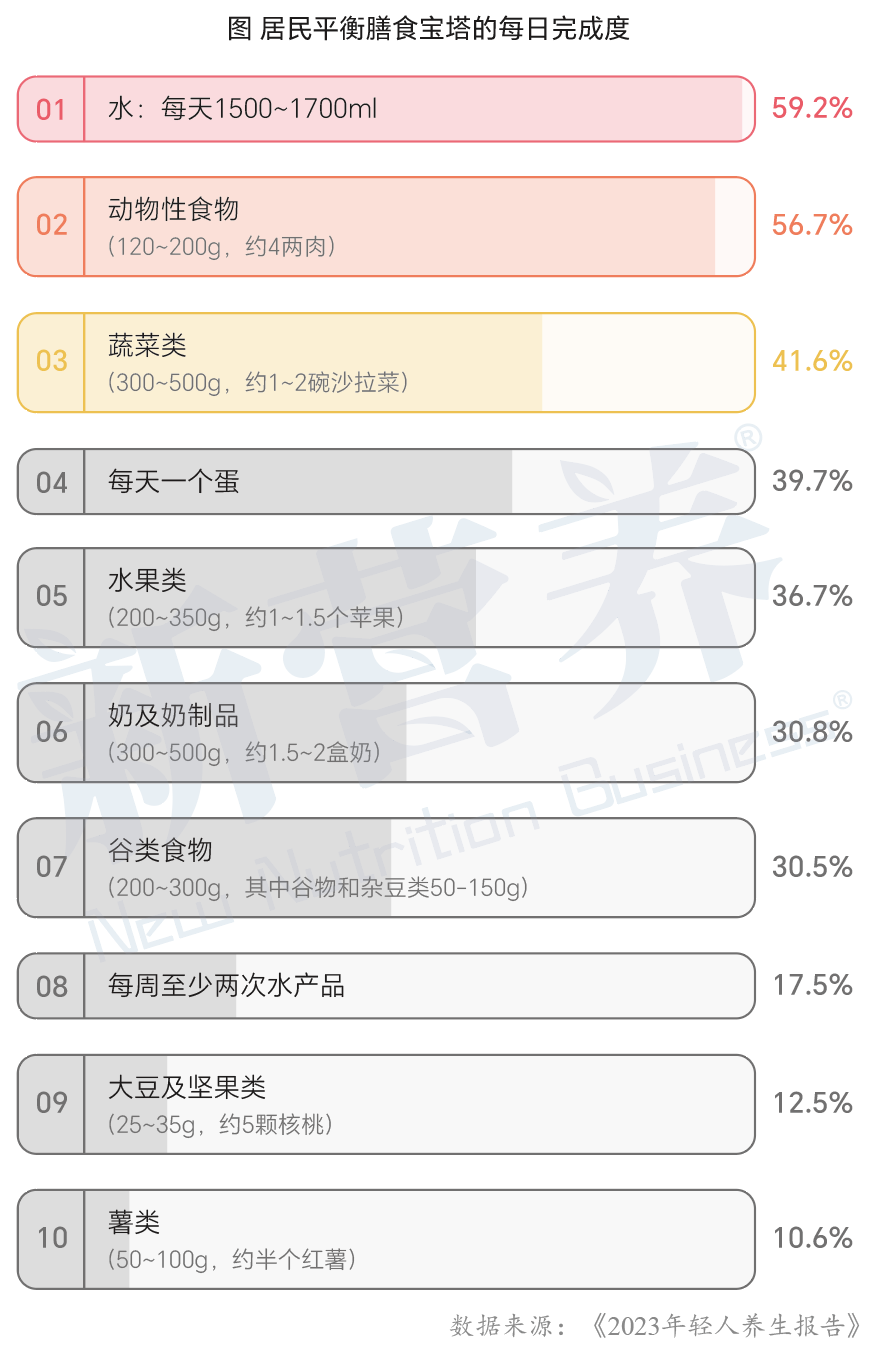
Task: Click the 10 rank badge for 薯类
Action: 51,1239
